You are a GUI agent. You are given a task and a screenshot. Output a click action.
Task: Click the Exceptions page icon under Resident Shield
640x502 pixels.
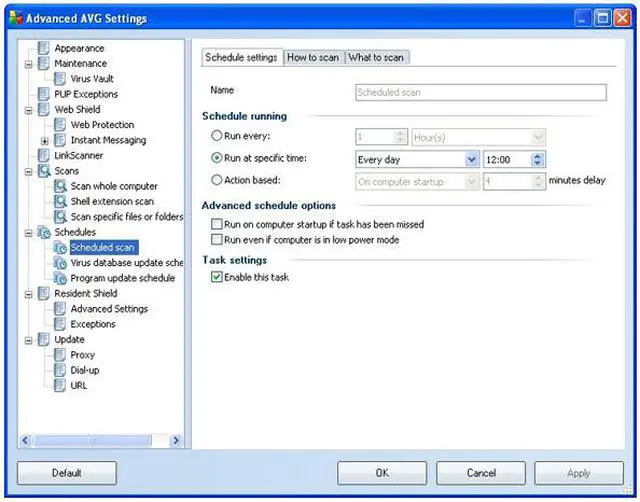click(60, 324)
